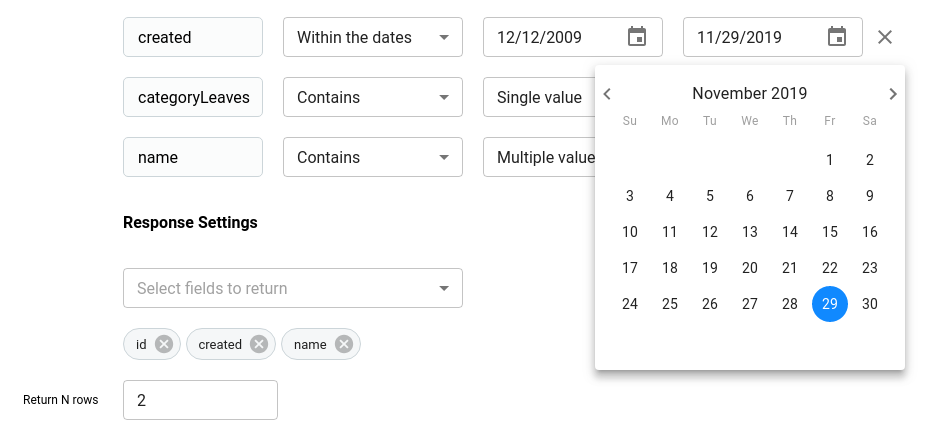943x432 pixels.
Task: Click the Return N rows input field
Action: tap(200, 400)
